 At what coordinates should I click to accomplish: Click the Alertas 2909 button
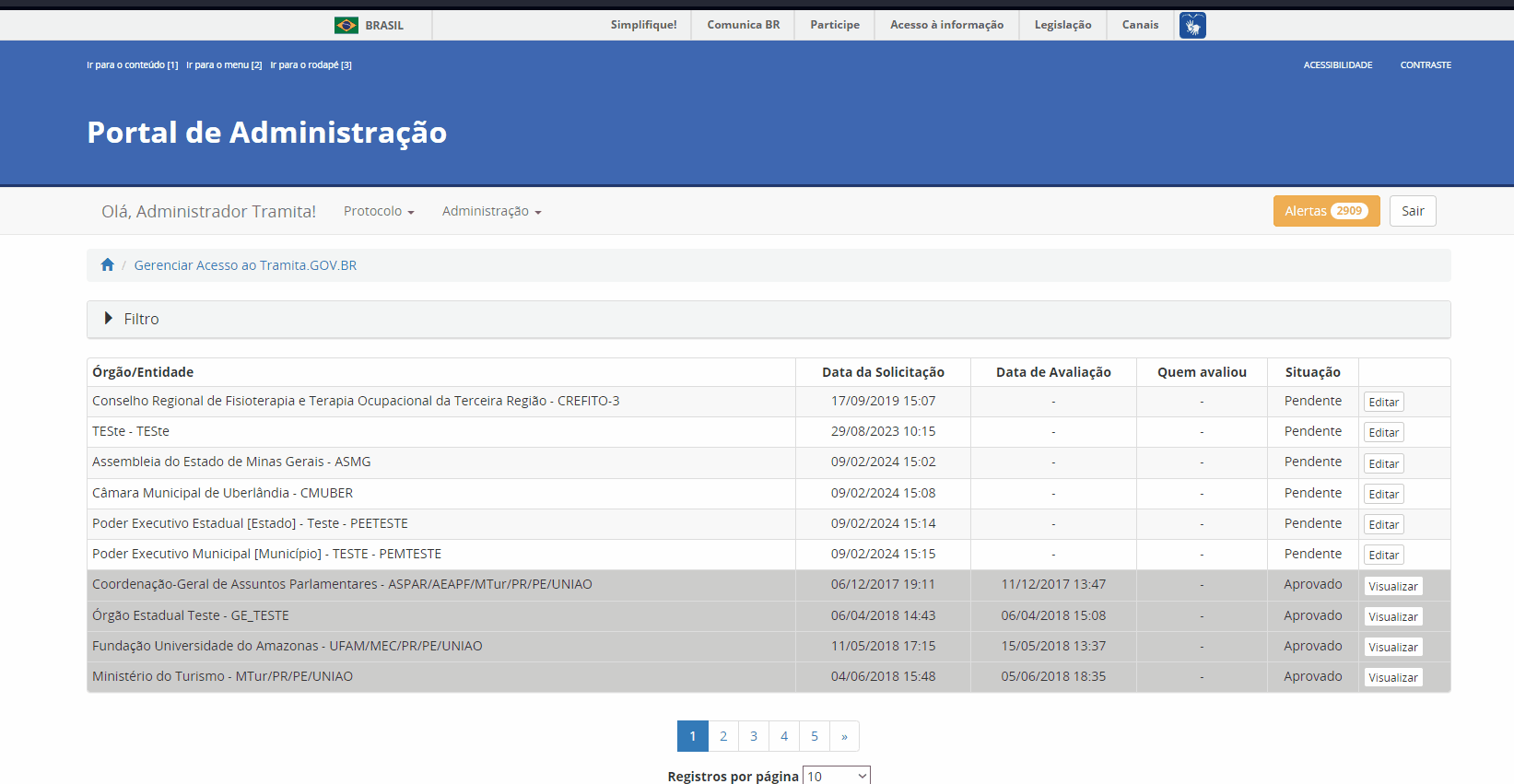pyautogui.click(x=1326, y=211)
